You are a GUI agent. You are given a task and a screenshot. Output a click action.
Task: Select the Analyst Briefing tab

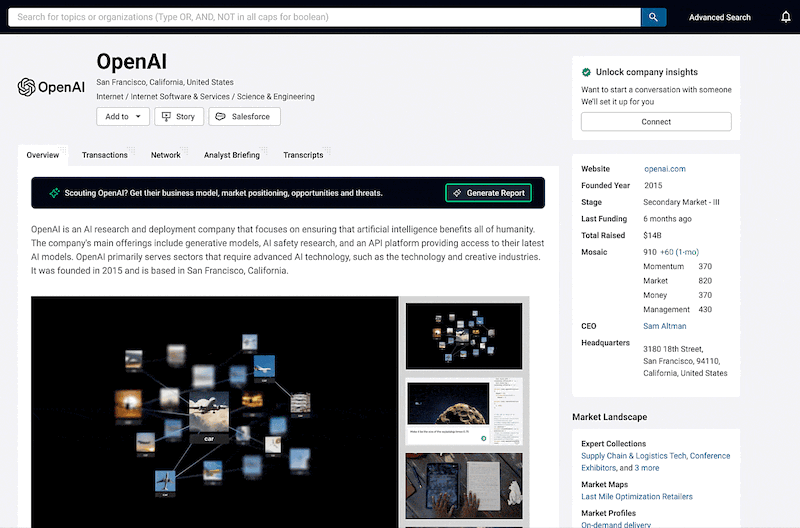(232, 155)
